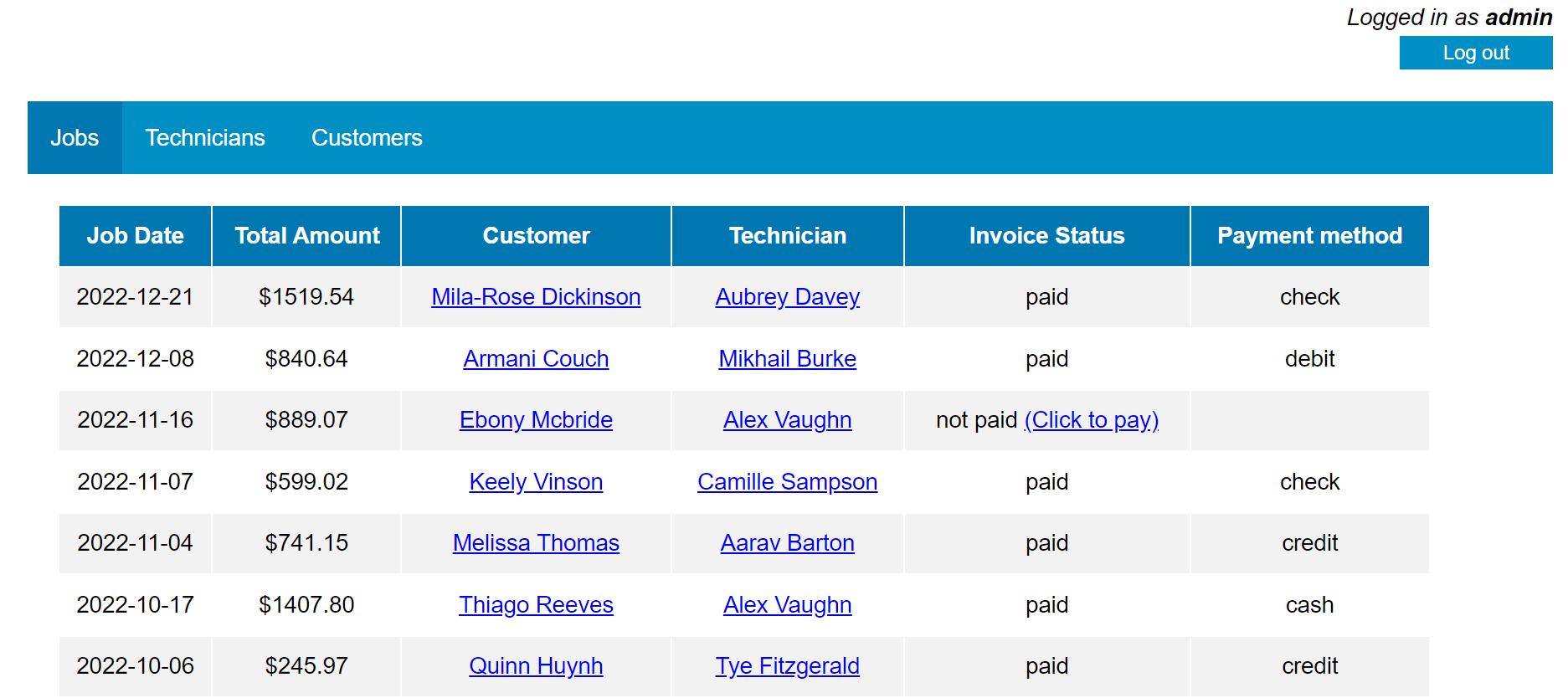Open technician Tye Fitzgerald link

click(x=787, y=666)
